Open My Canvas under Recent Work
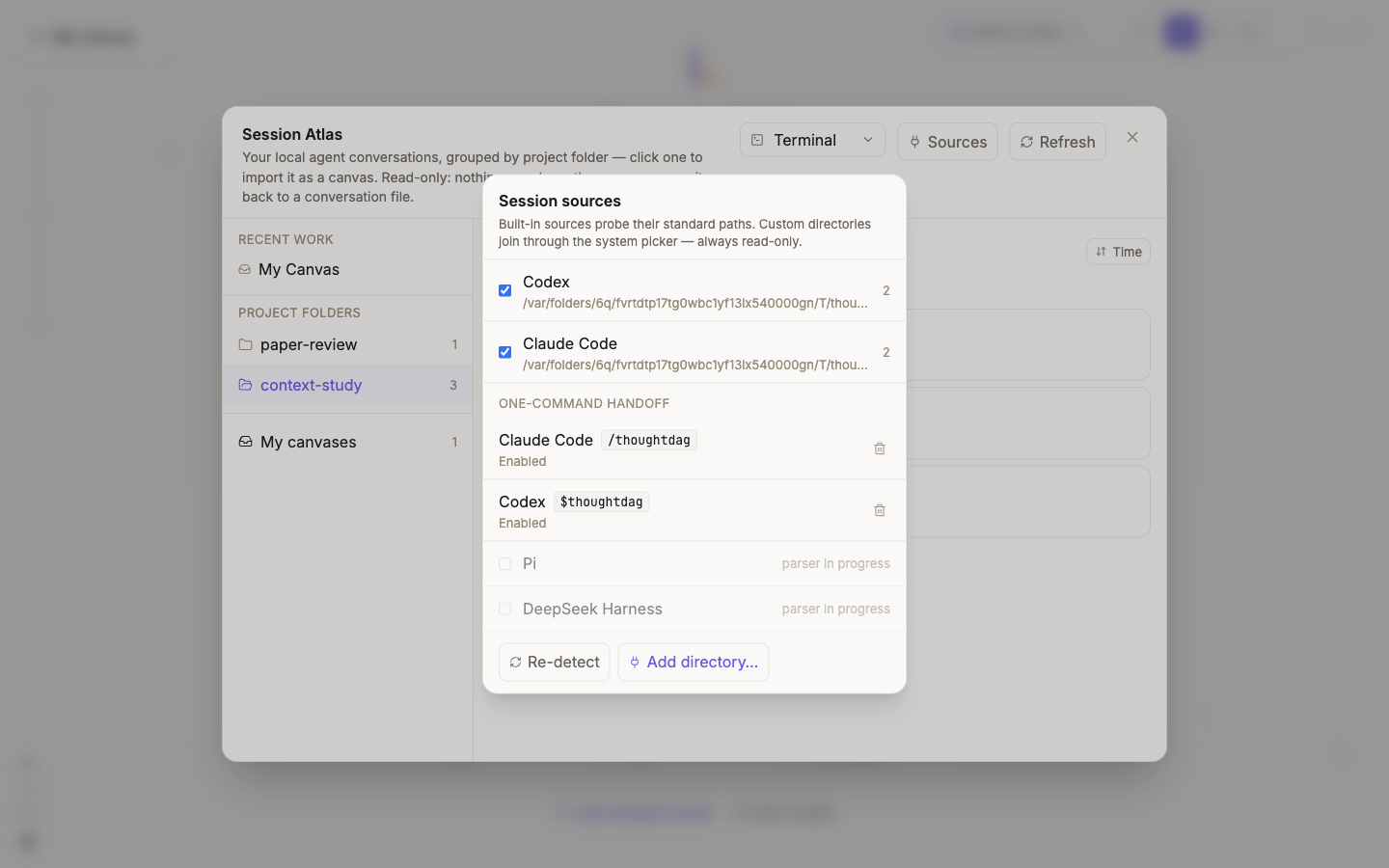This screenshot has width=1389, height=868. point(347,269)
